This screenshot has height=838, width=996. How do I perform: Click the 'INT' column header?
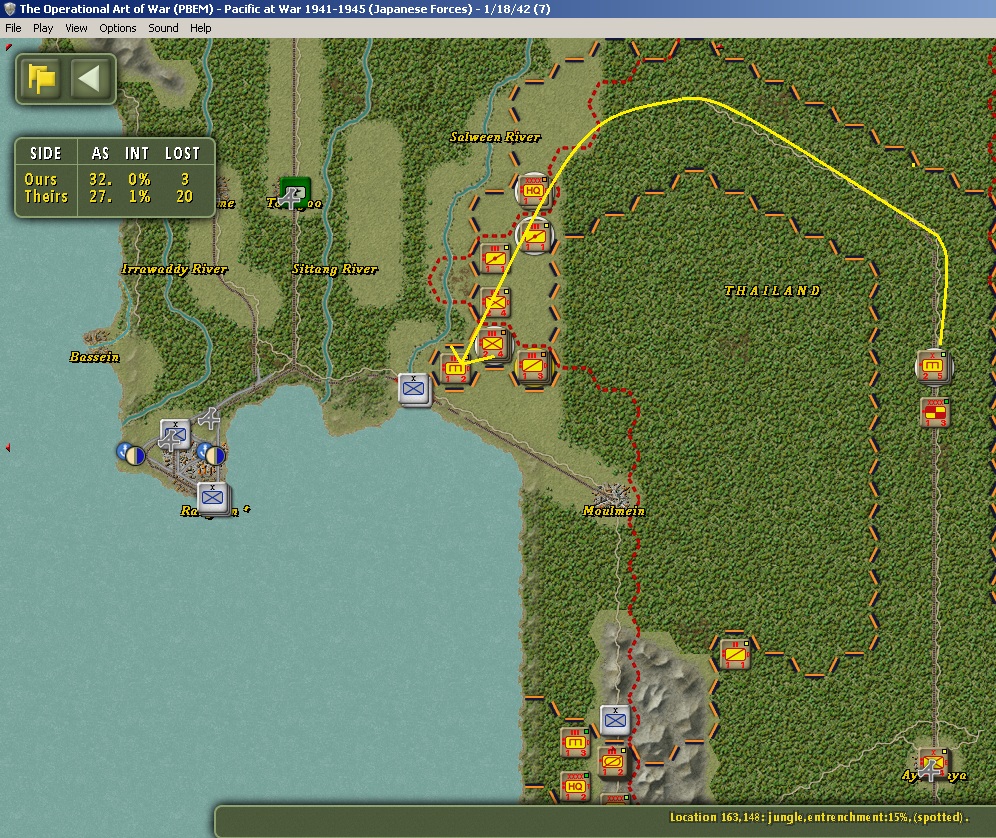[x=137, y=154]
